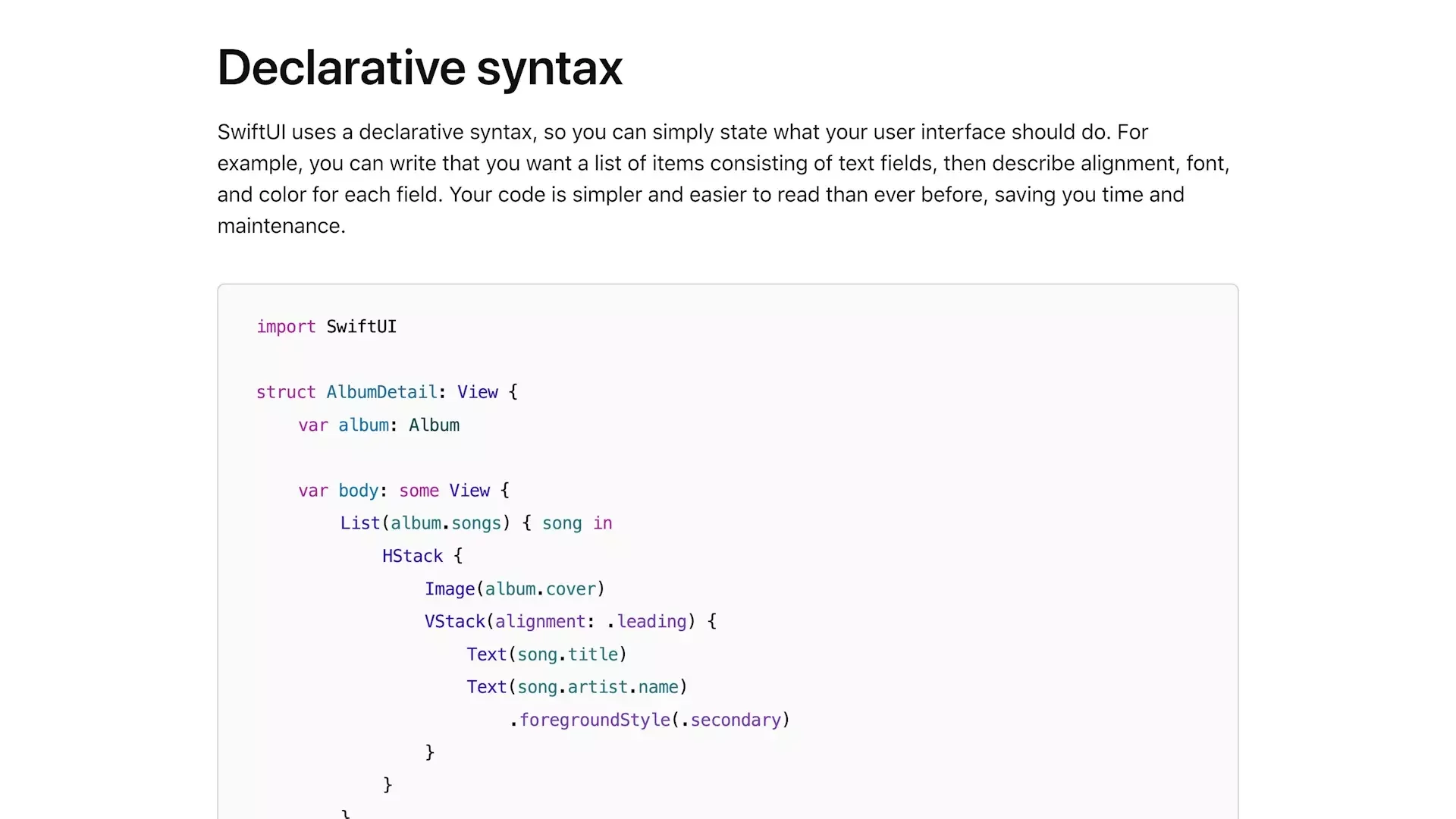Select the View protocol name after AlbumDetail
The width and height of the screenshot is (1456, 819).
(477, 392)
